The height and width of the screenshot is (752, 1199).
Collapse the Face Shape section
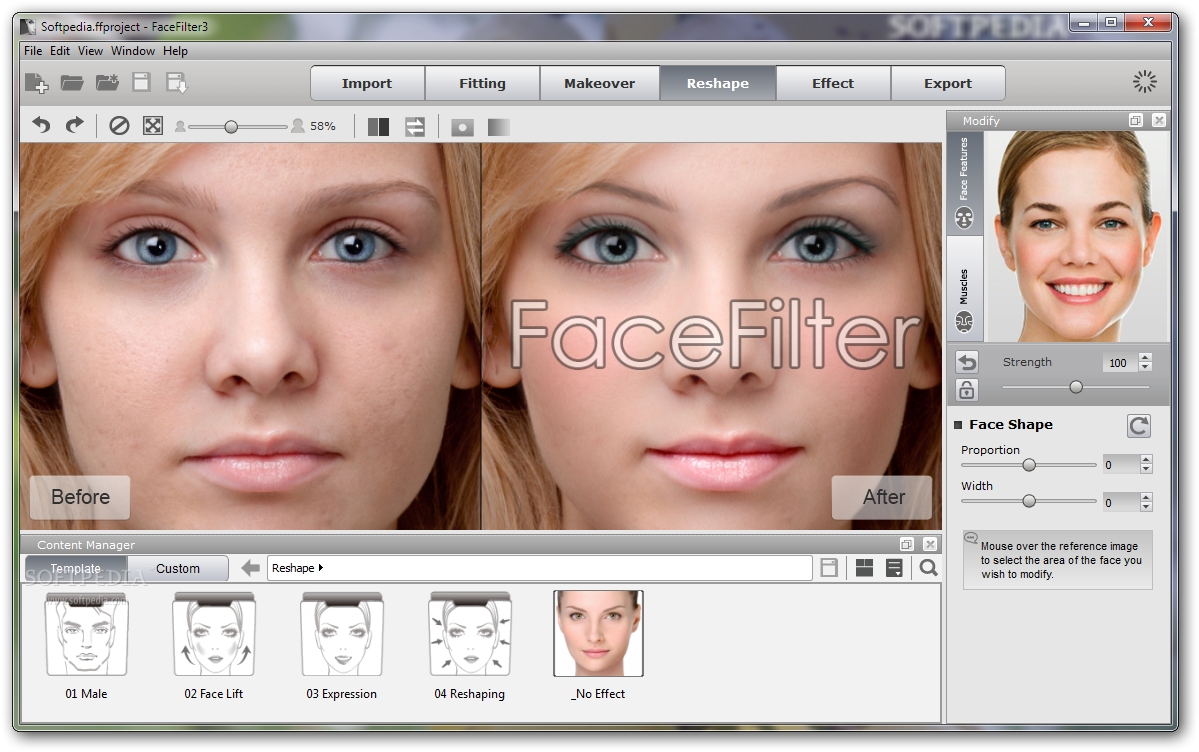[958, 425]
